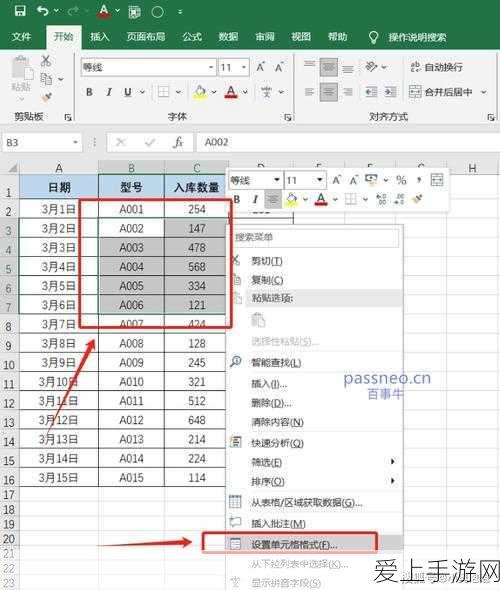This screenshot has height=590, width=500.
Task: Decrease indent in alignment group
Action: pyautogui.click(x=371, y=92)
